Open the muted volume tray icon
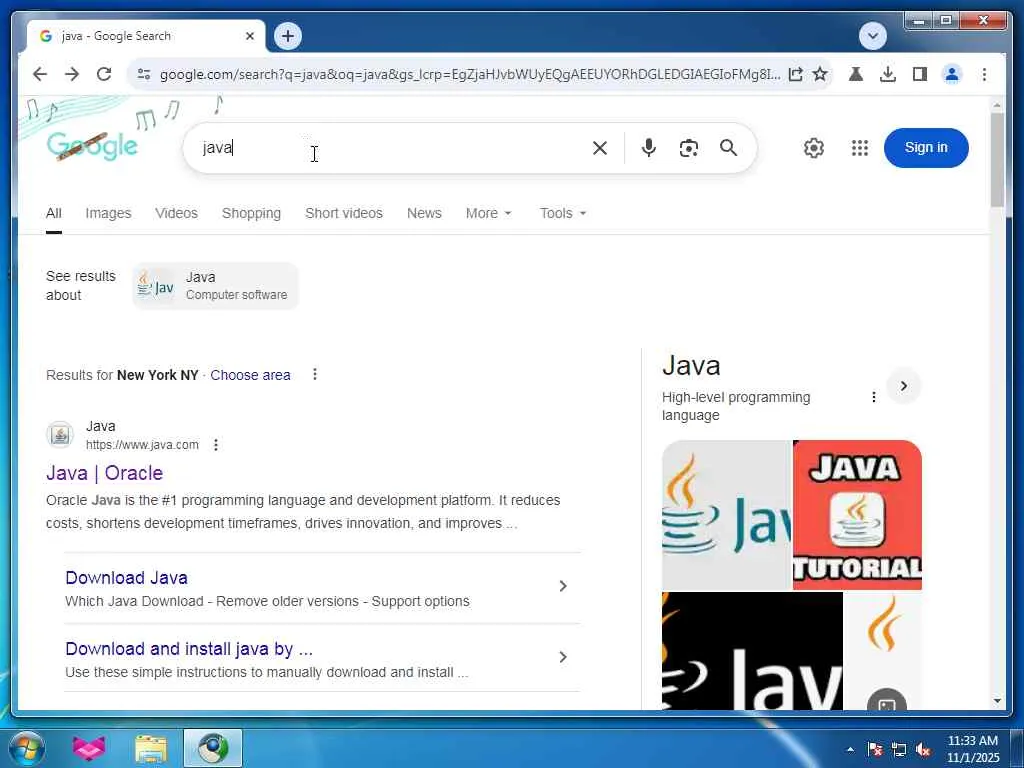This screenshot has height=768, width=1024. coord(923,750)
